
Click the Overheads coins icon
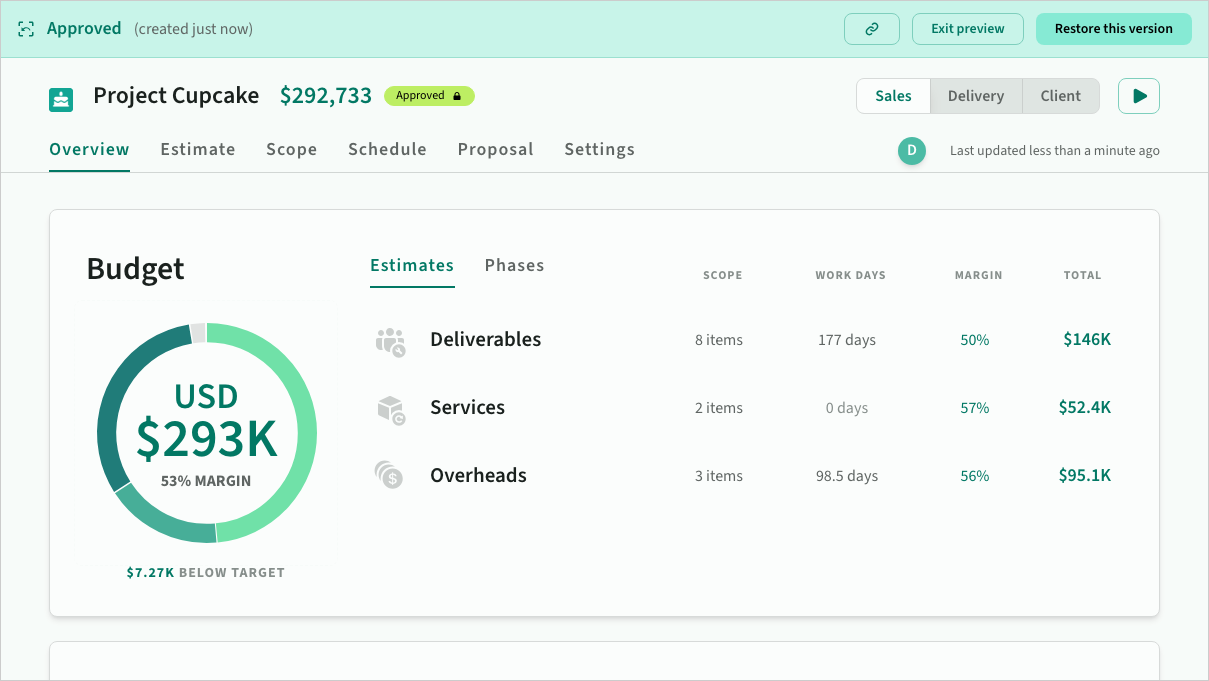click(x=389, y=475)
